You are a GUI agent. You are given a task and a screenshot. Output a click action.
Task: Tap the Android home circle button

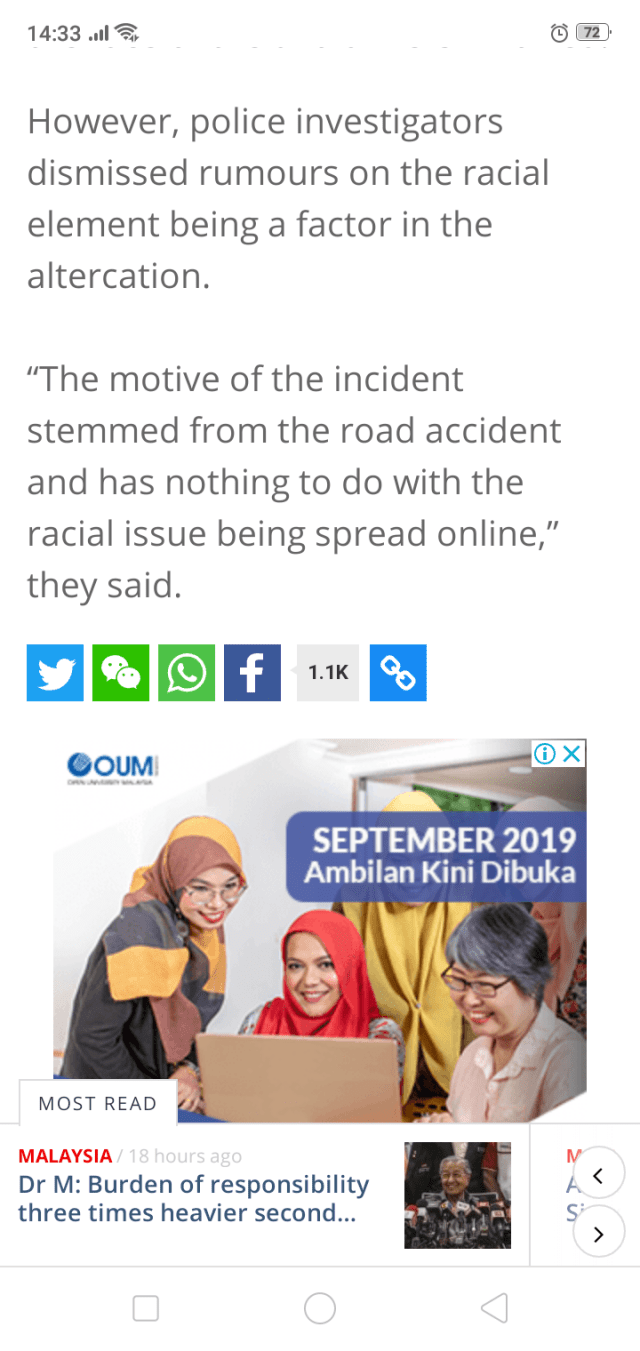point(320,1308)
